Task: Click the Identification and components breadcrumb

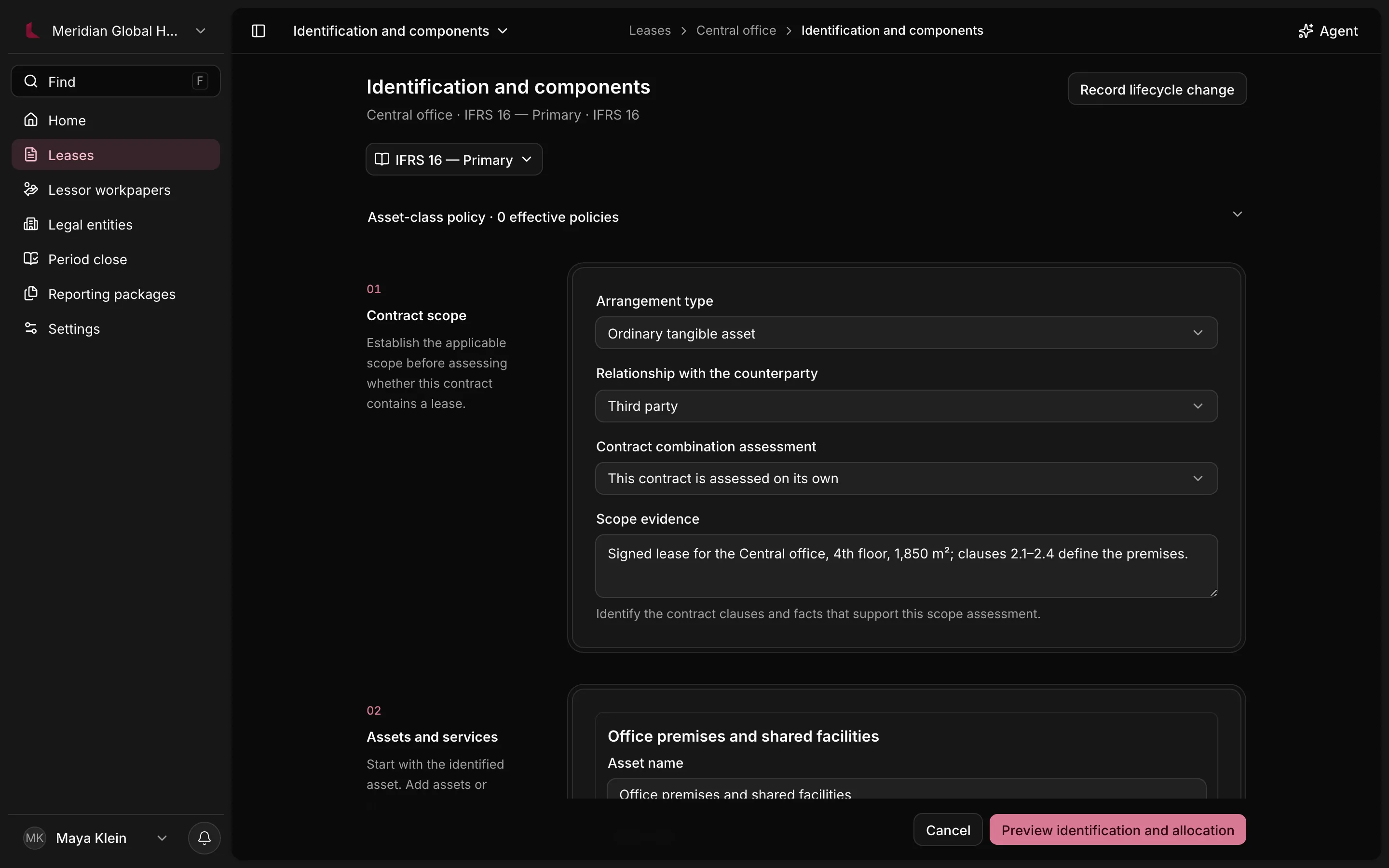Action: (x=892, y=30)
